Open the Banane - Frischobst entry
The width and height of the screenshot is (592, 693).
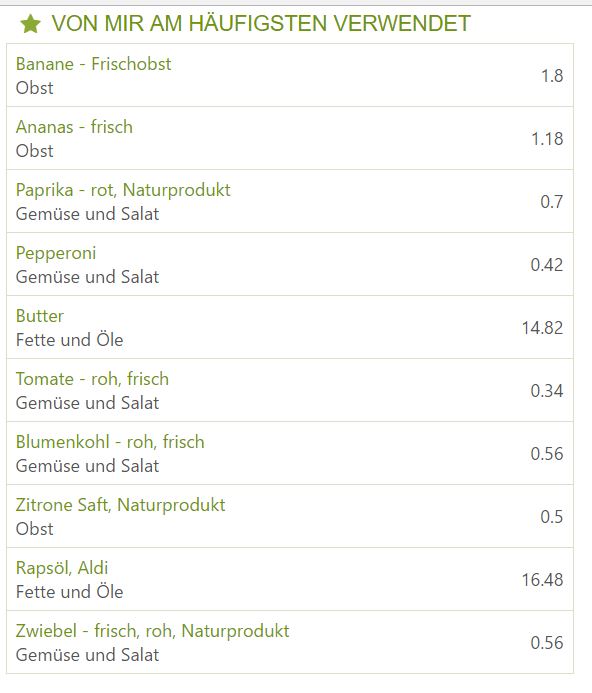pos(93,64)
